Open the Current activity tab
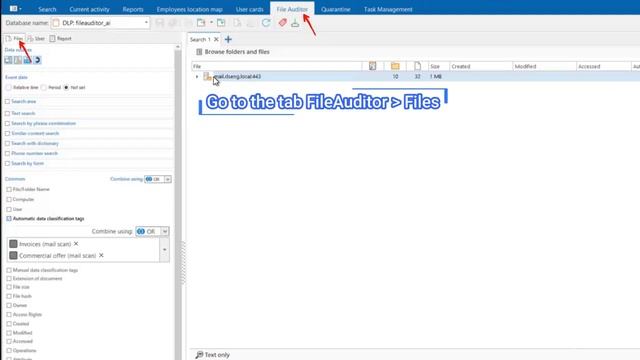The image size is (640, 360). (x=89, y=9)
